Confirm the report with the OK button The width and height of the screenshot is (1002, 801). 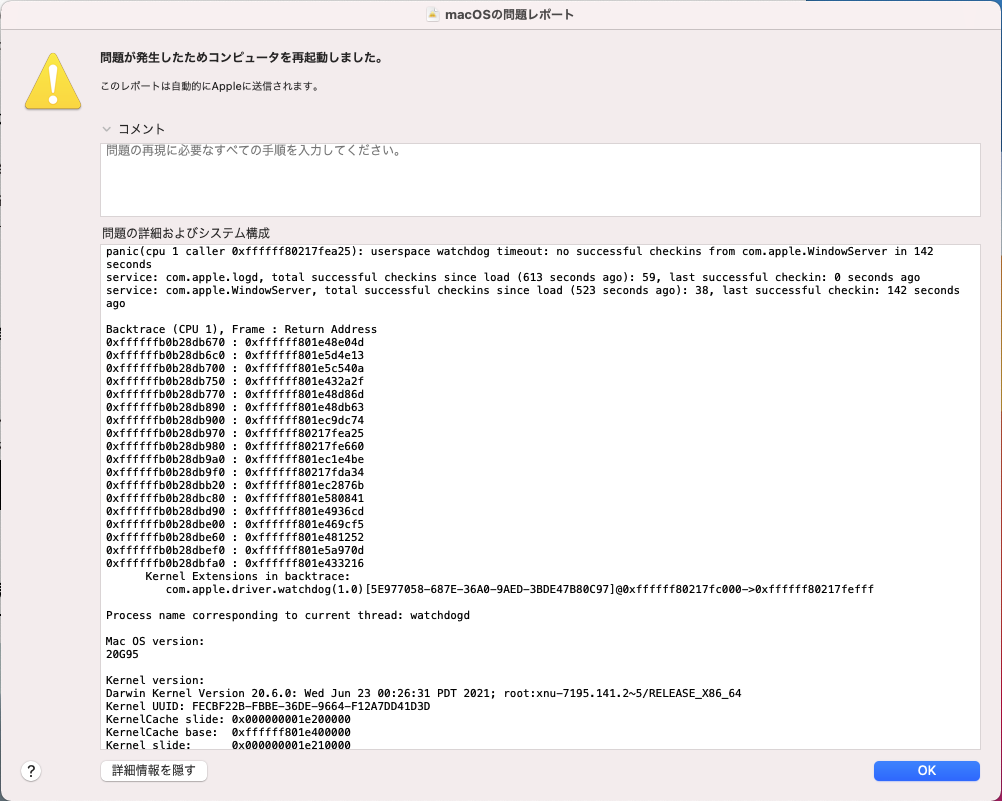926,771
